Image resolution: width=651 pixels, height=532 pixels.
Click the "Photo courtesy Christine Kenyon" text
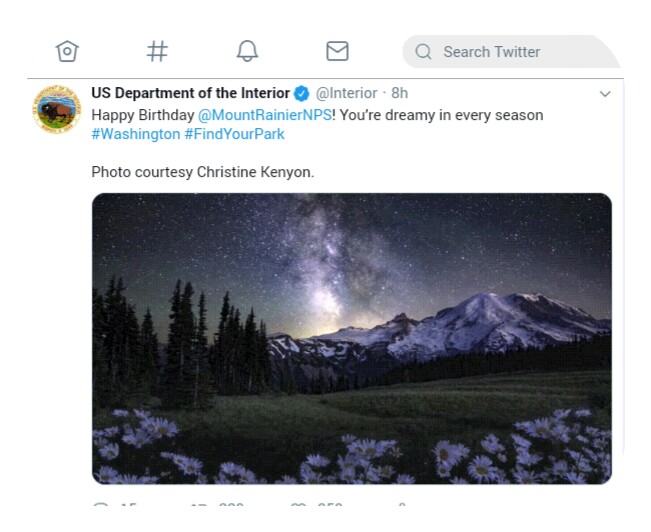coord(202,172)
